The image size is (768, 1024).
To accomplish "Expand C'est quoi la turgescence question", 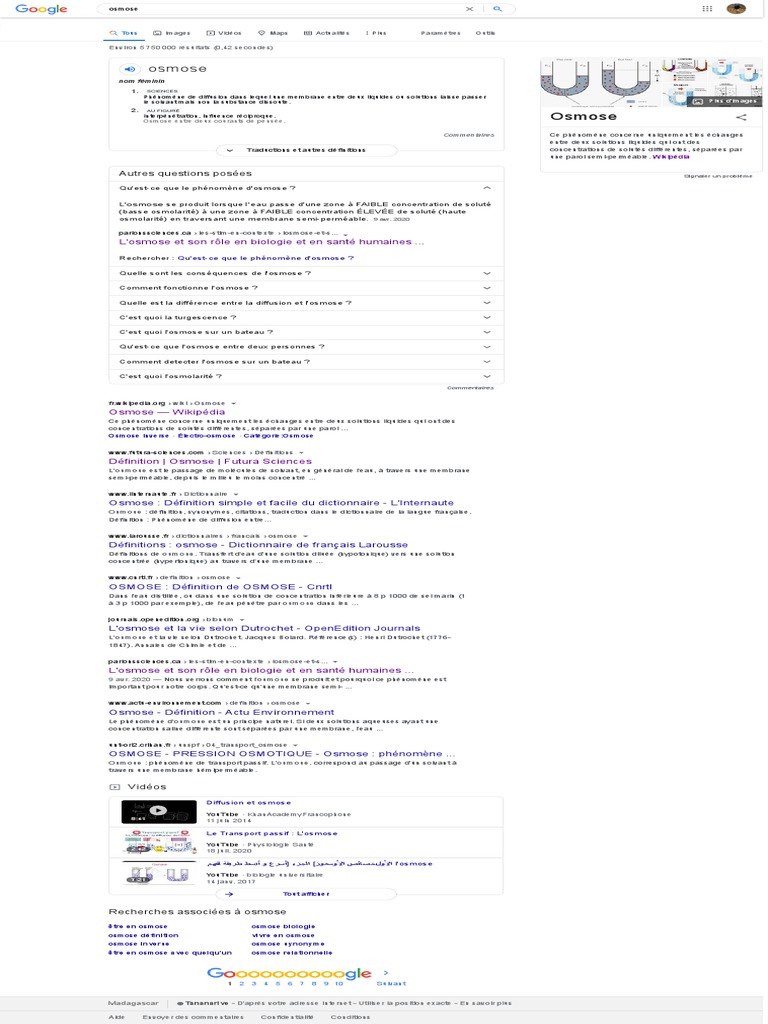I will 306,317.
